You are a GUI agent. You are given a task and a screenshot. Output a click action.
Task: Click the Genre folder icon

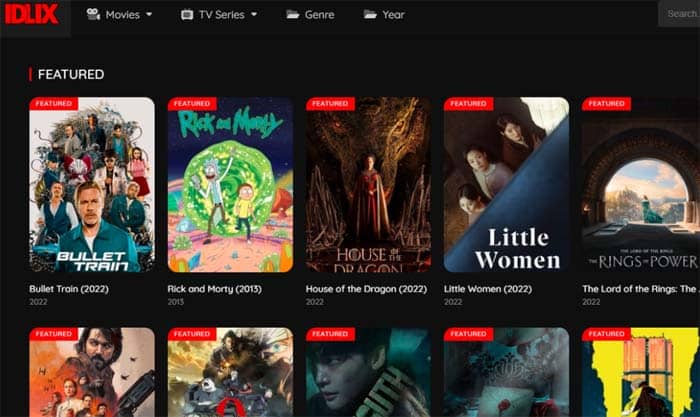point(293,15)
